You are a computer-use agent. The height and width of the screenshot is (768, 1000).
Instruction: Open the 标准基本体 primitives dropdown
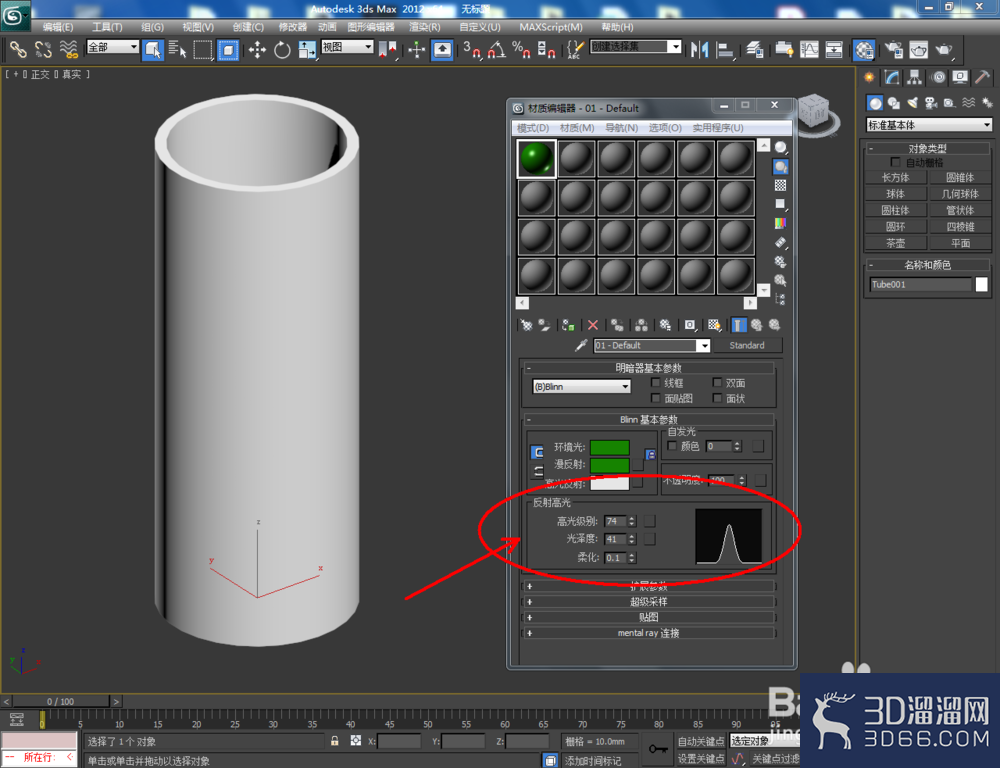[929, 125]
